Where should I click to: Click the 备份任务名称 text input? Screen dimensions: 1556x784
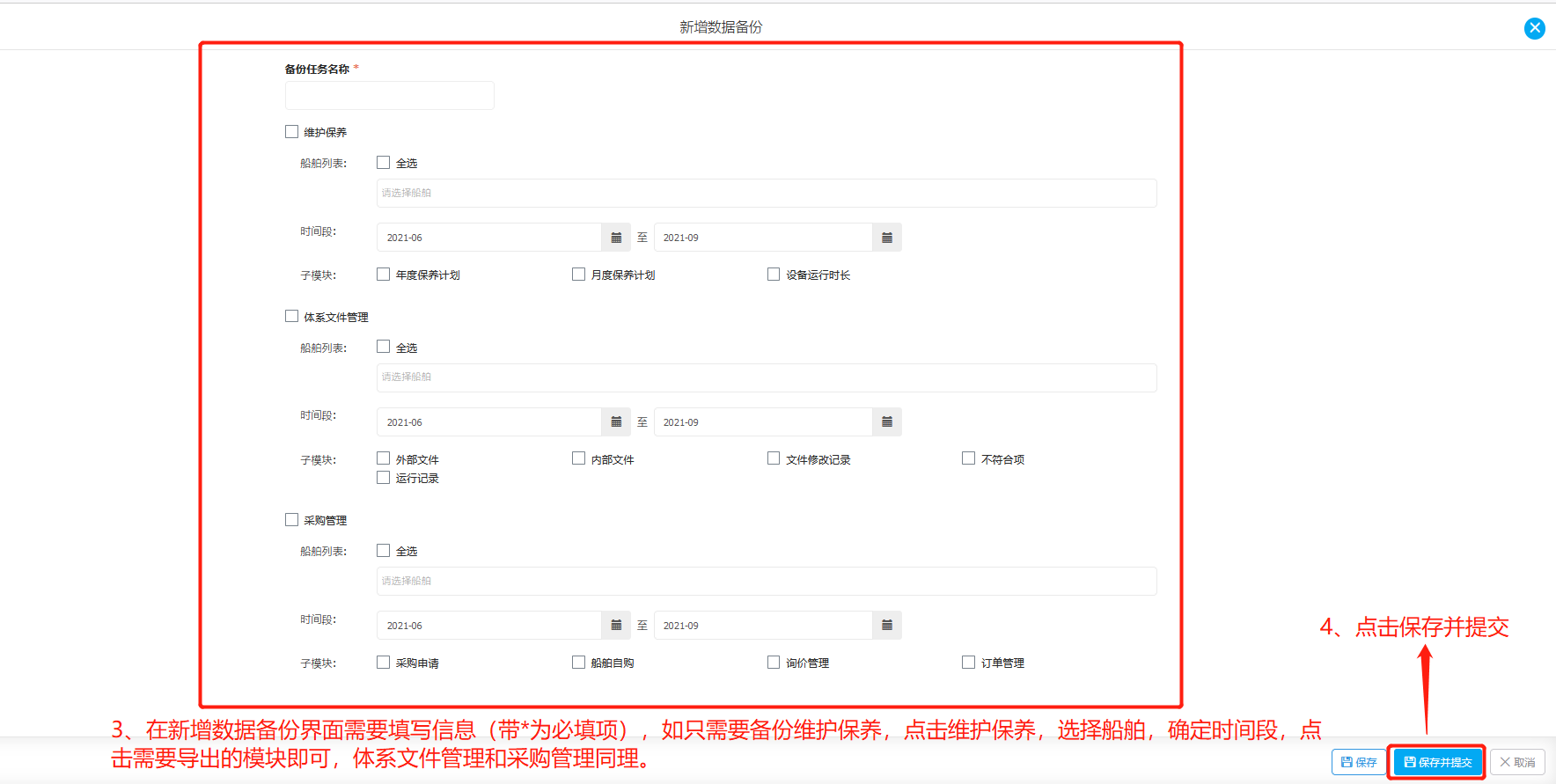(x=389, y=95)
